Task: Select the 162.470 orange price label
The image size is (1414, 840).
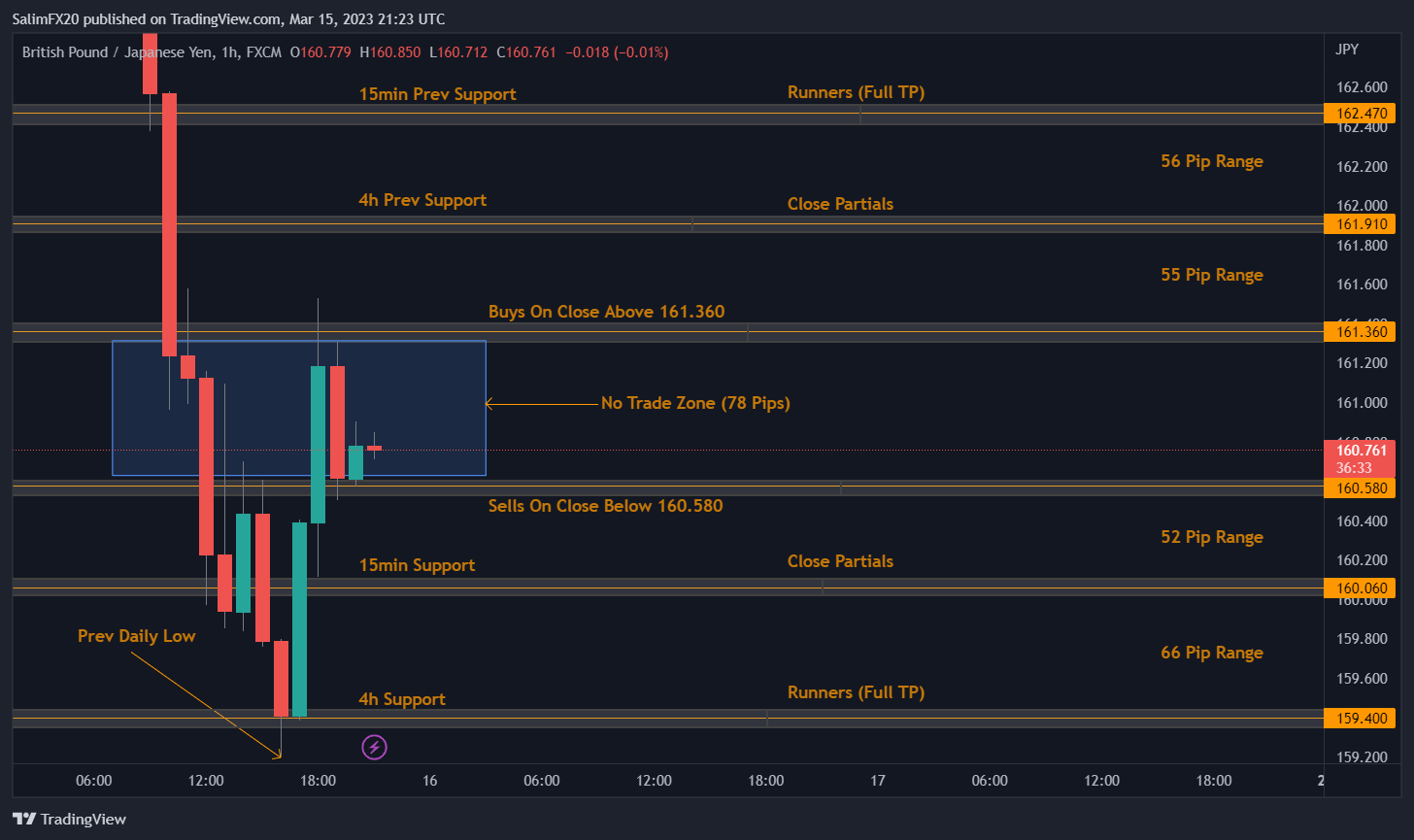Action: (1361, 114)
